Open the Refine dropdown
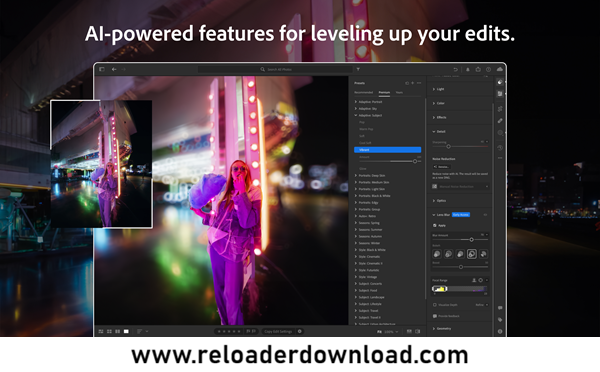 pos(482,305)
